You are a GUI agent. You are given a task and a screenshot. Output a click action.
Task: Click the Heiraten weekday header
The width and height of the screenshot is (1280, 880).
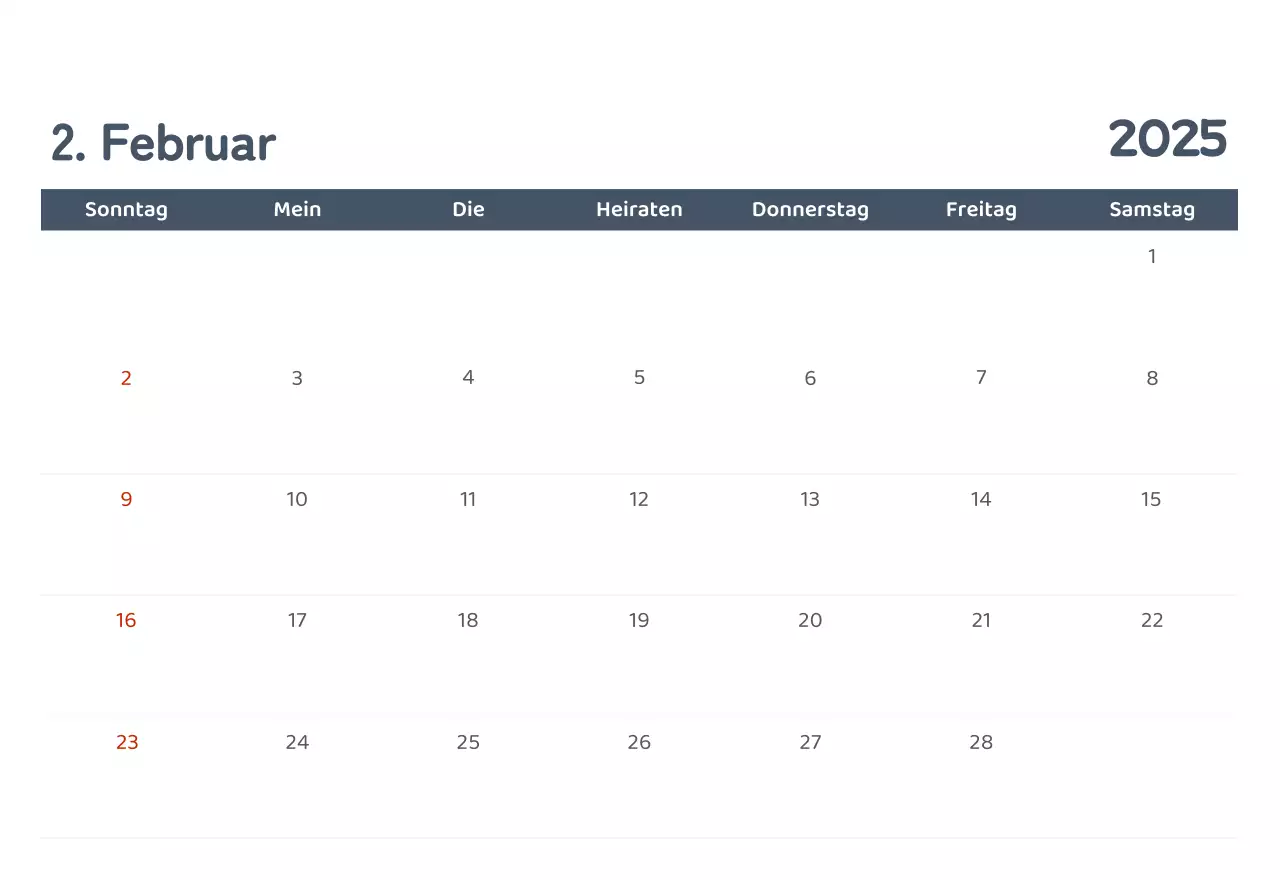tap(639, 210)
